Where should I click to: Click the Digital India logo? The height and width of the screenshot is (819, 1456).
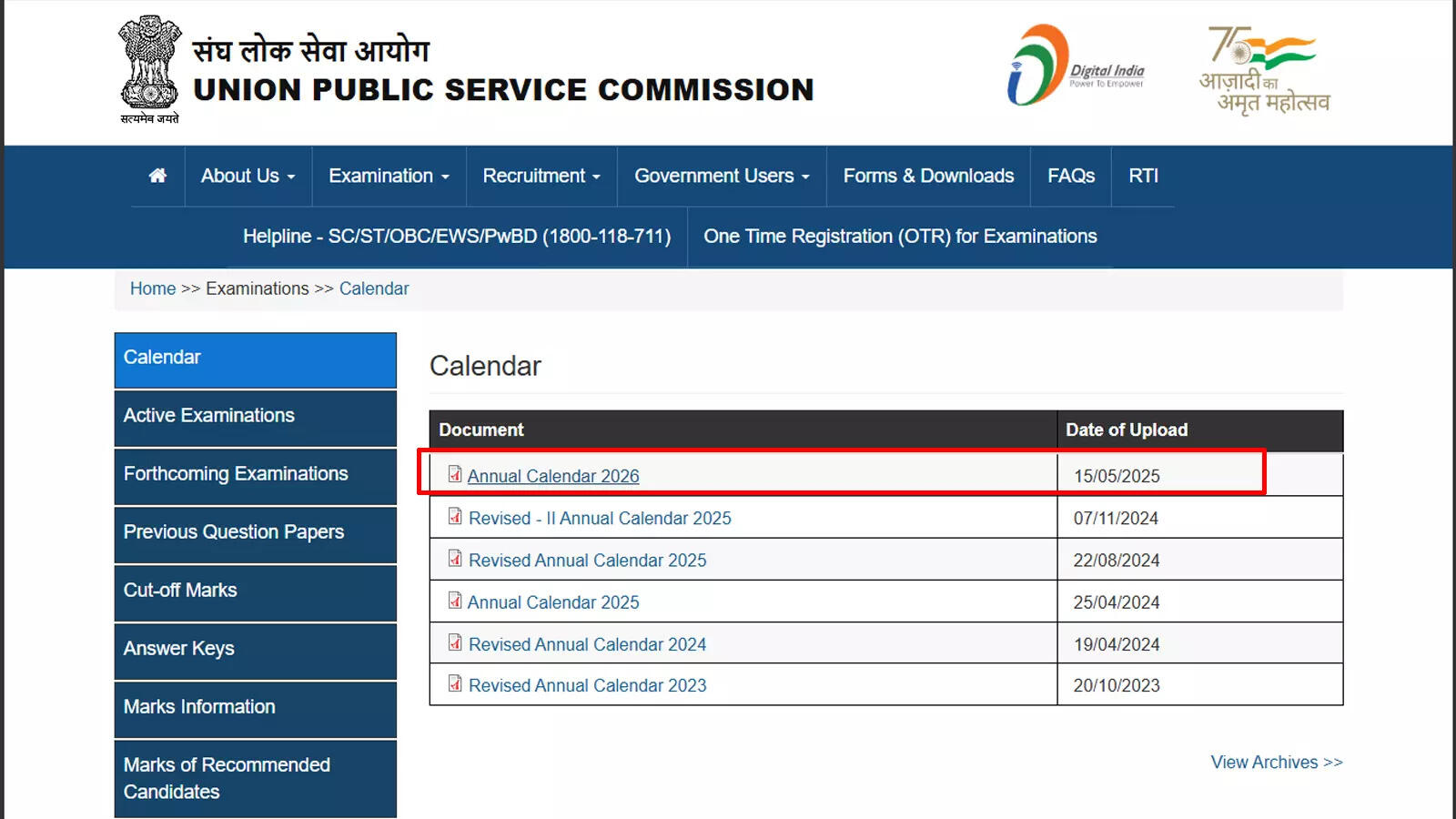1075,66
